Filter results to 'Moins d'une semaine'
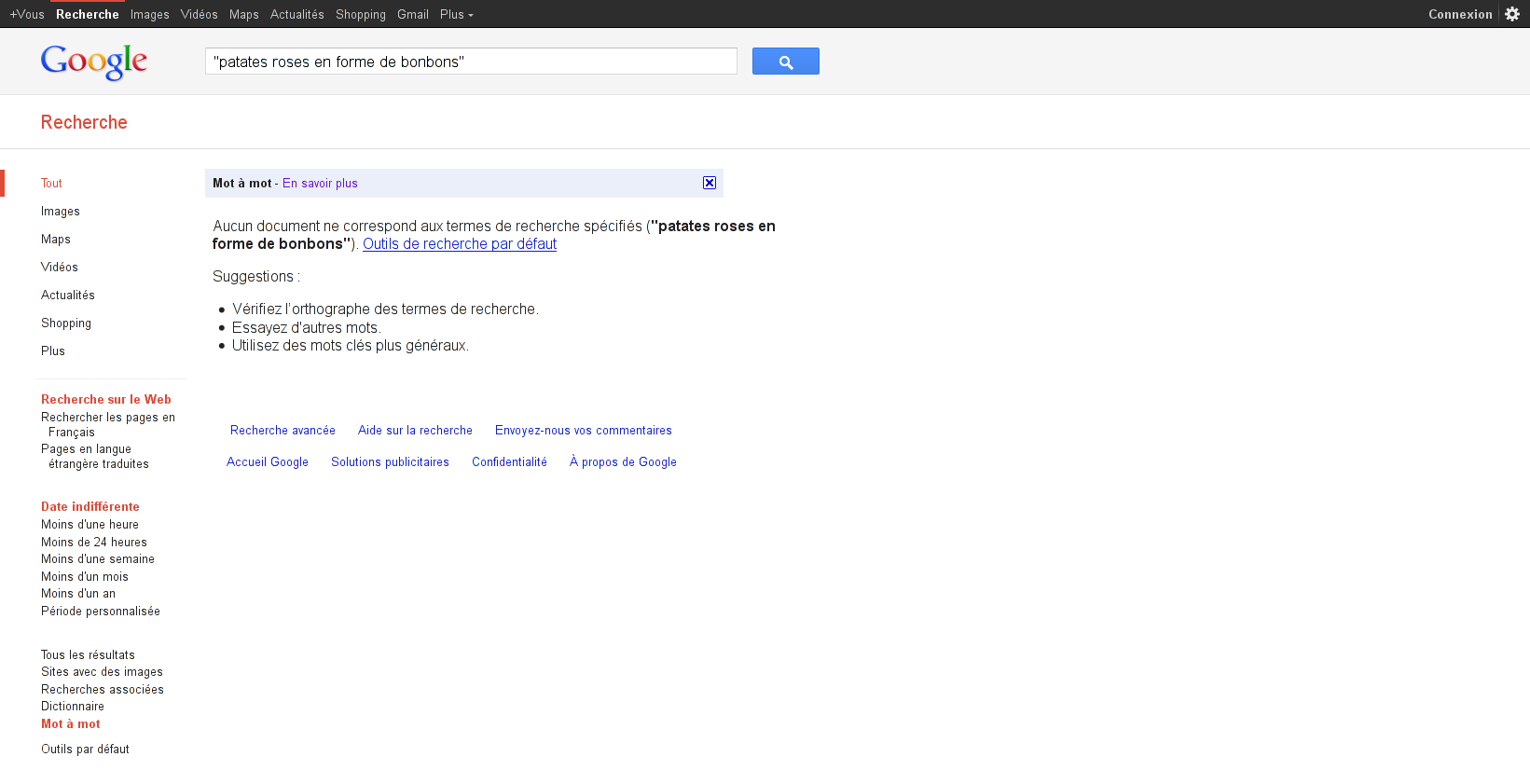 [98, 559]
